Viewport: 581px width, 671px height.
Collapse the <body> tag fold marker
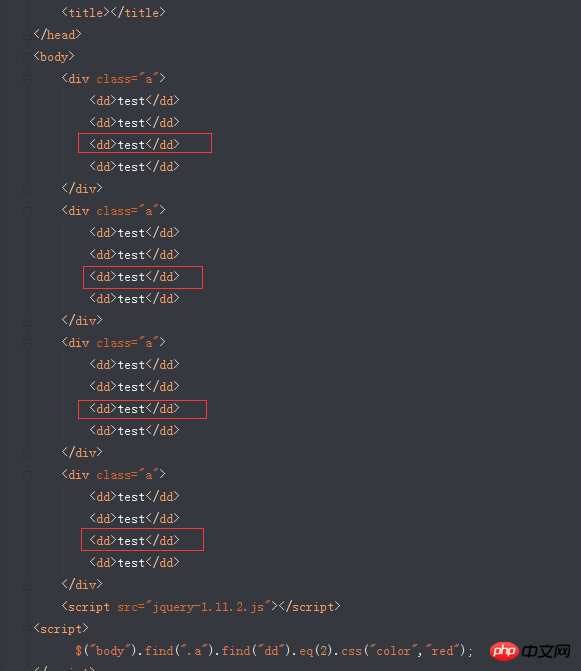point(27,57)
